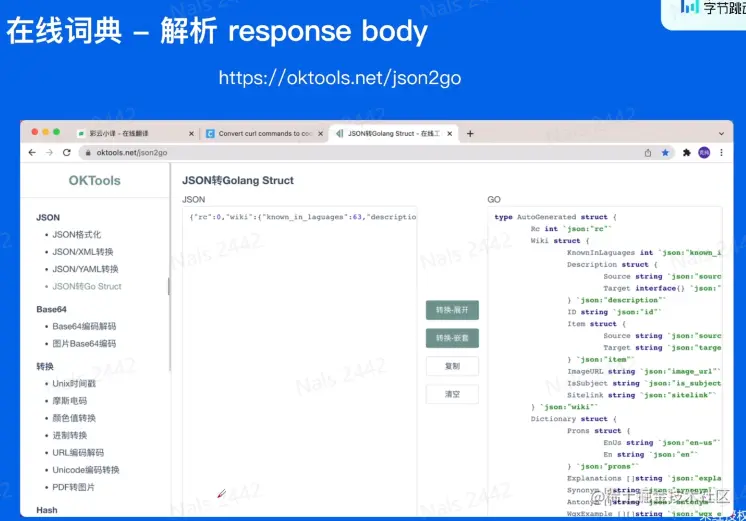
Task: Switch to Convert curl commands tab
Action: pos(265,134)
